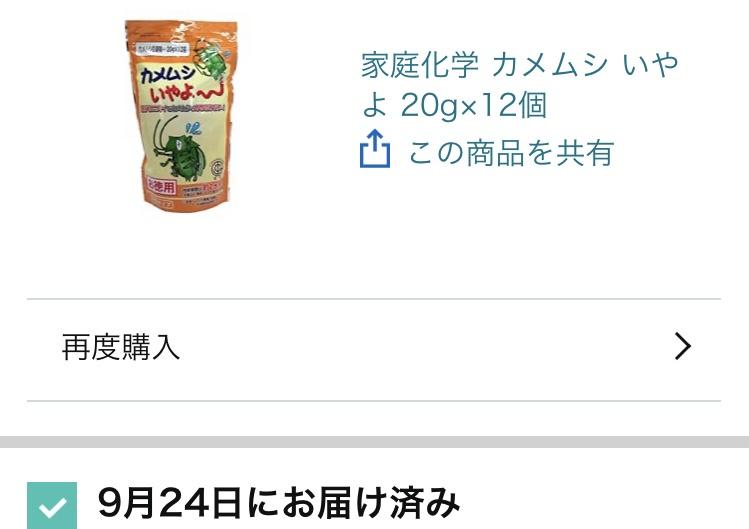Open the 家庭化学 カメムシ いやよ product link
This screenshot has width=749, height=529.
[x=519, y=85]
